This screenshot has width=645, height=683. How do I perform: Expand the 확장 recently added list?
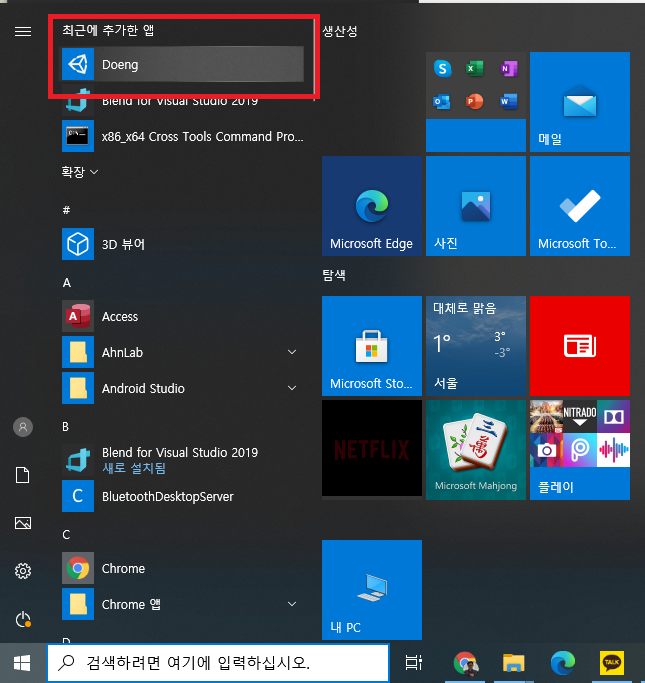(x=79, y=172)
